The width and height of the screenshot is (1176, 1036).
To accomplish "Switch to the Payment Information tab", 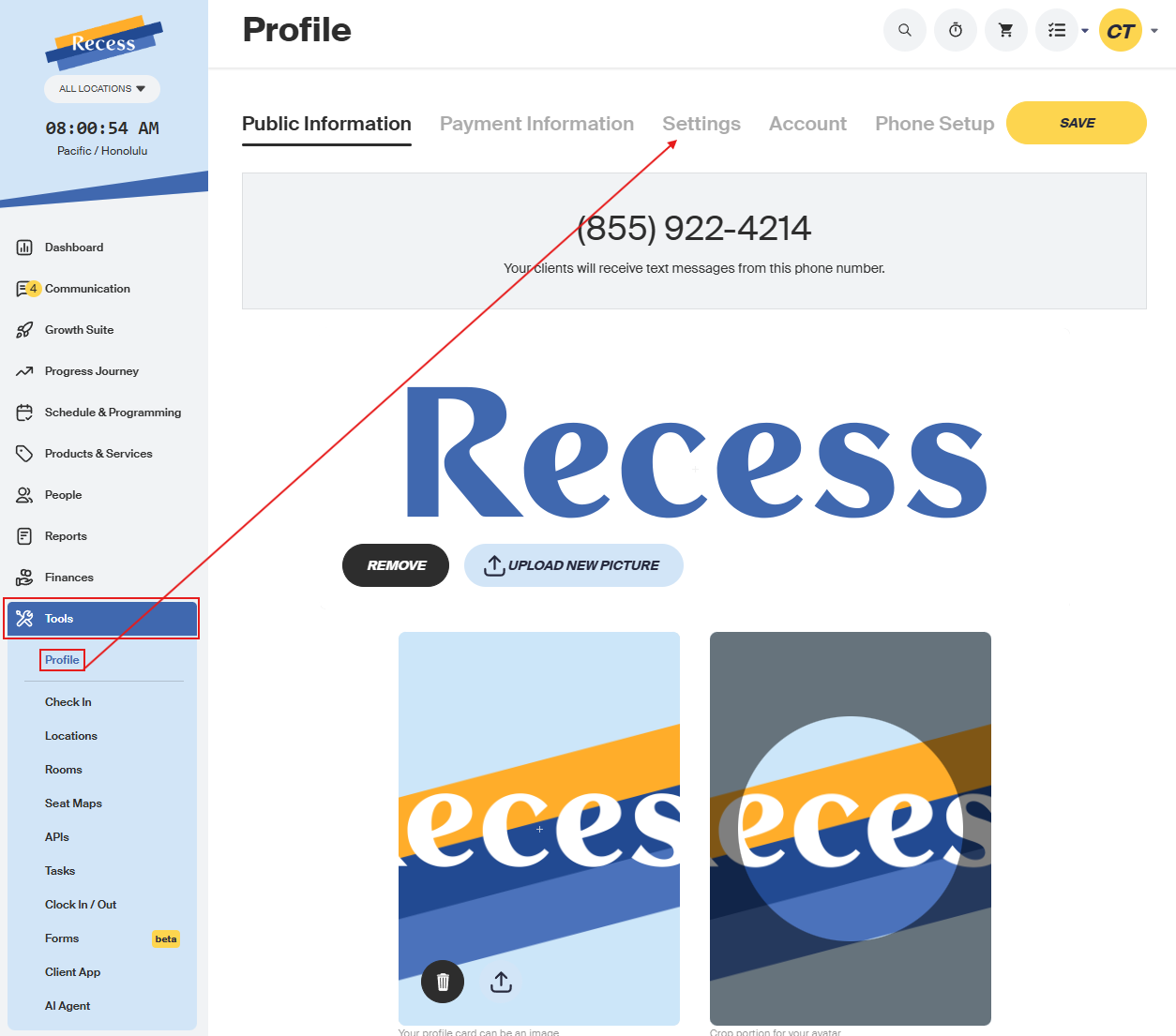I will point(536,124).
